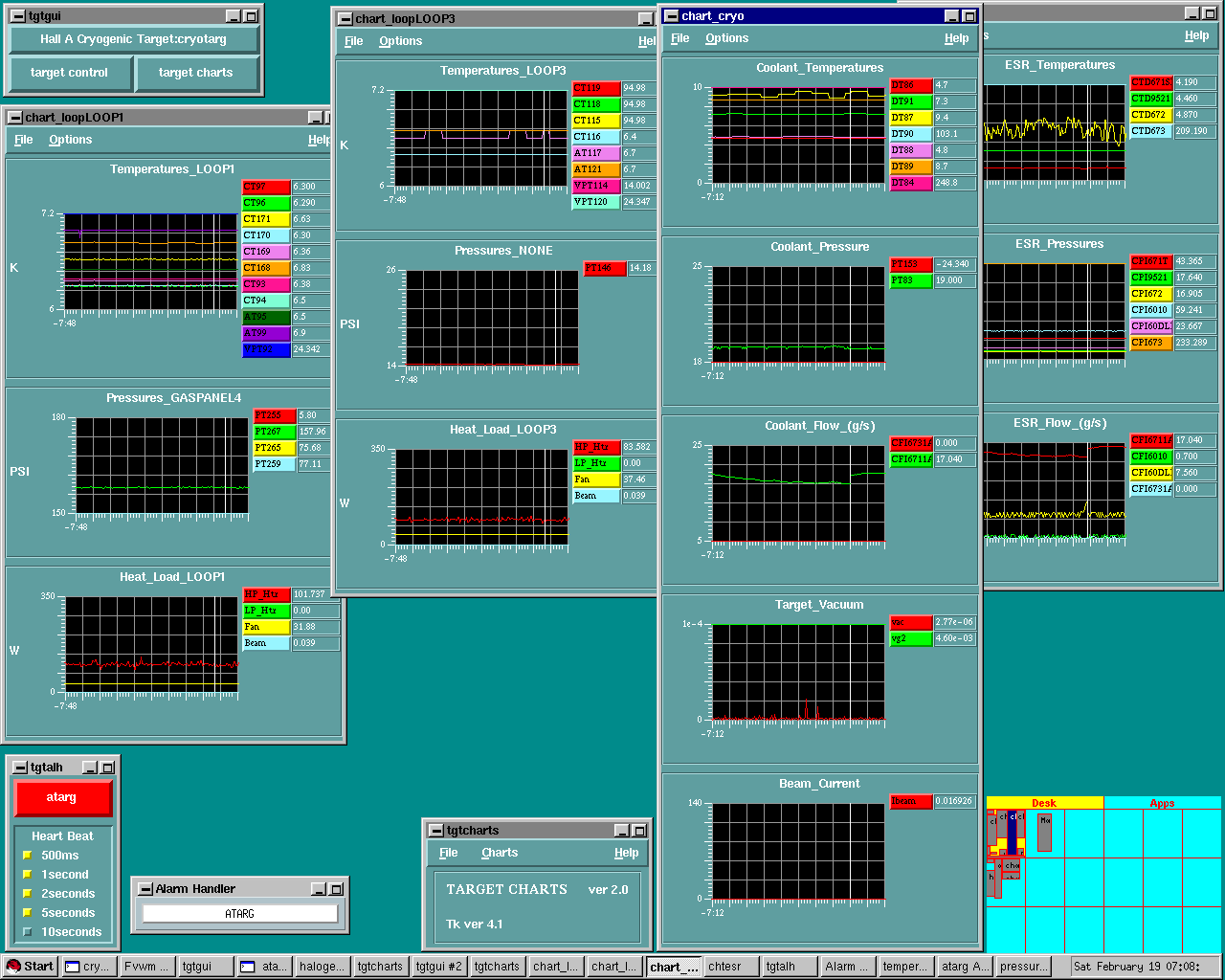Open Charts menu in tgtcharts window
The width and height of the screenshot is (1225, 980).
pos(500,853)
